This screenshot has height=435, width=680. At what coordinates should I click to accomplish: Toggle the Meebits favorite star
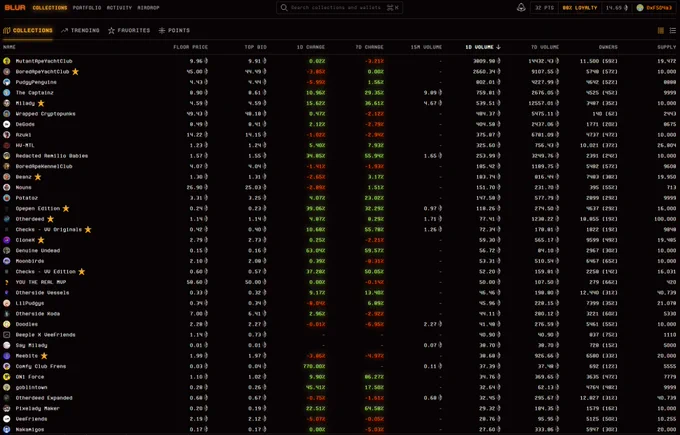pyautogui.click(x=44, y=356)
